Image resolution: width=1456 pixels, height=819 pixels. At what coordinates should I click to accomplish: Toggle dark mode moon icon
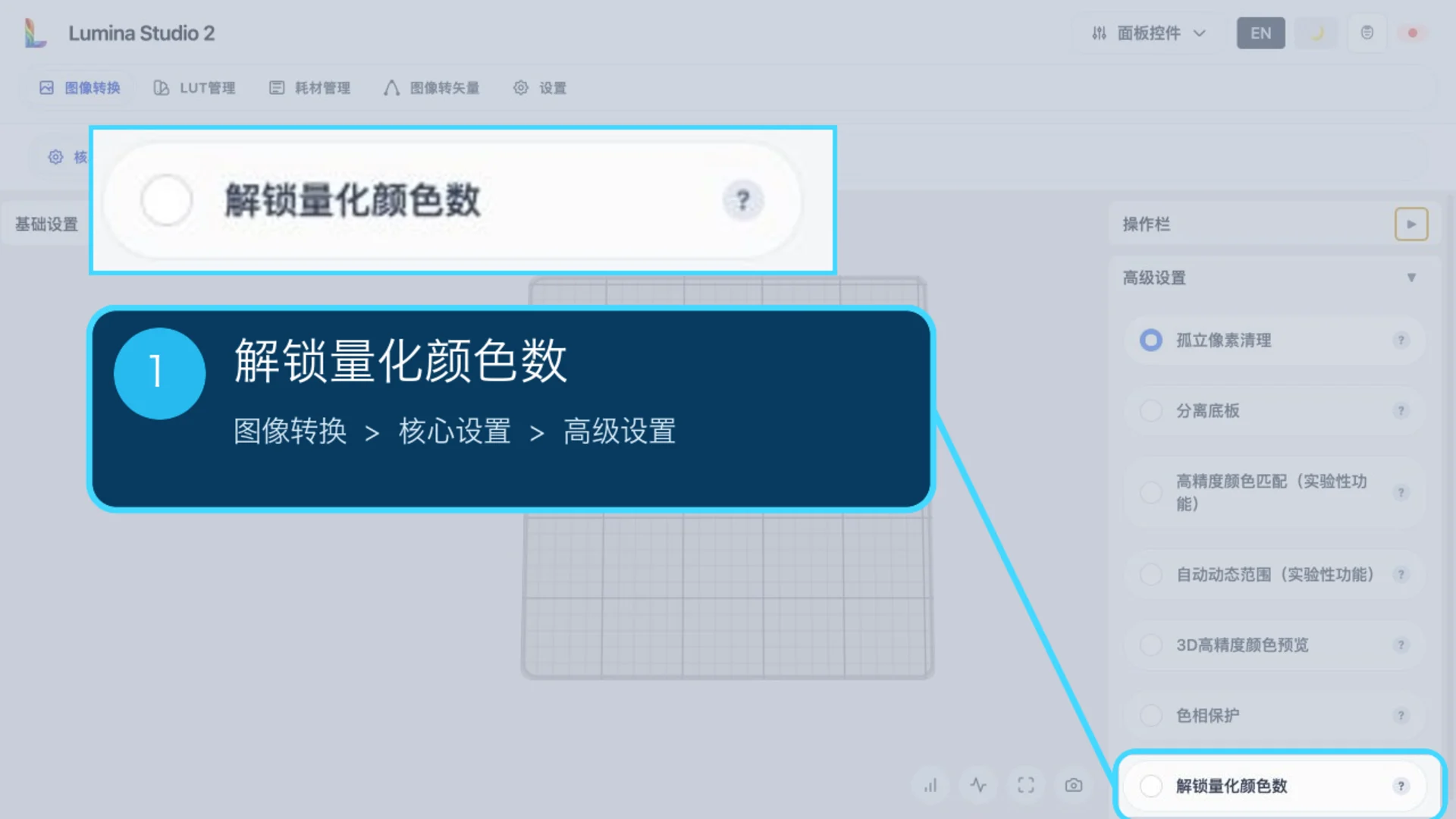[1316, 33]
